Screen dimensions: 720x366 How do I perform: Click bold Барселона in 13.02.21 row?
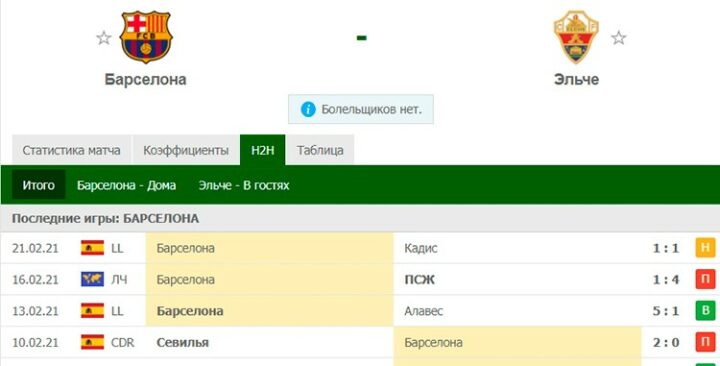pos(190,311)
